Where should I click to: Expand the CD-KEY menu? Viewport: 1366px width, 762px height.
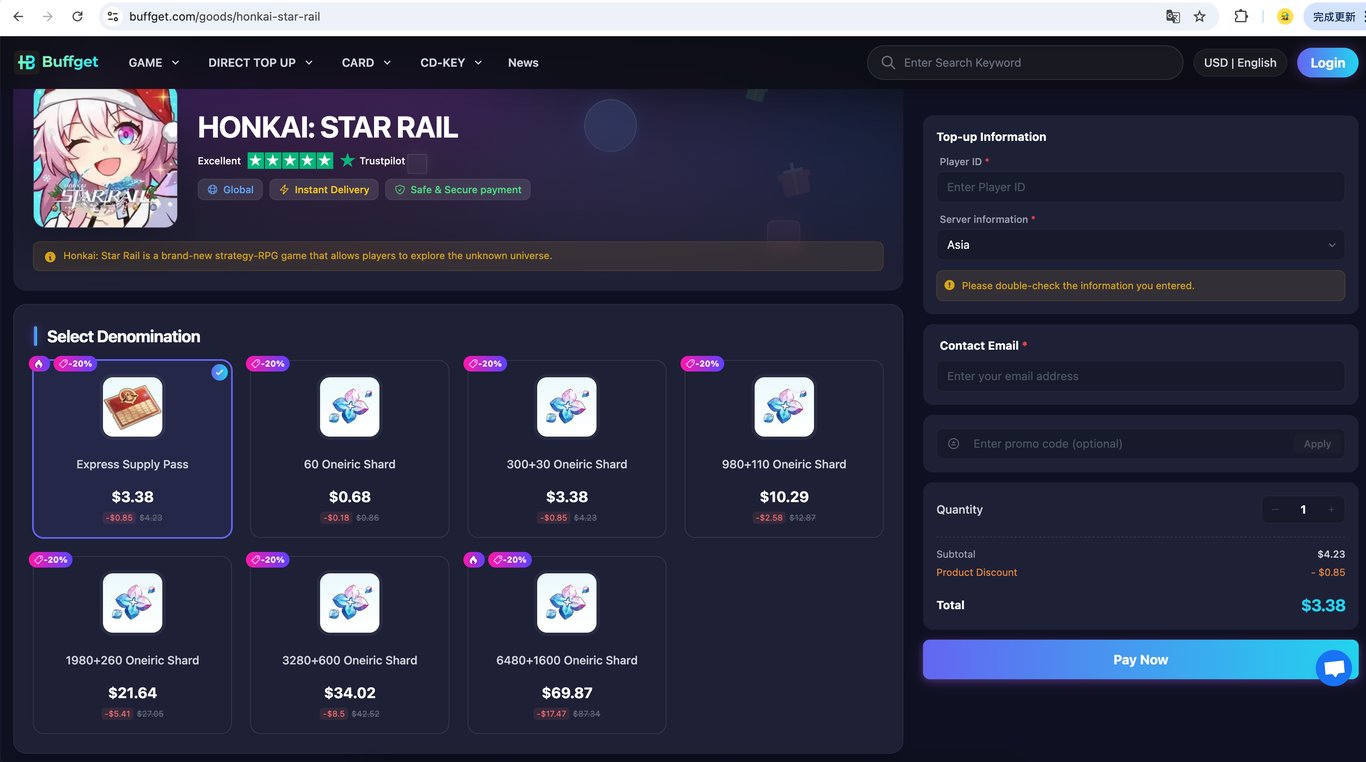click(x=451, y=62)
